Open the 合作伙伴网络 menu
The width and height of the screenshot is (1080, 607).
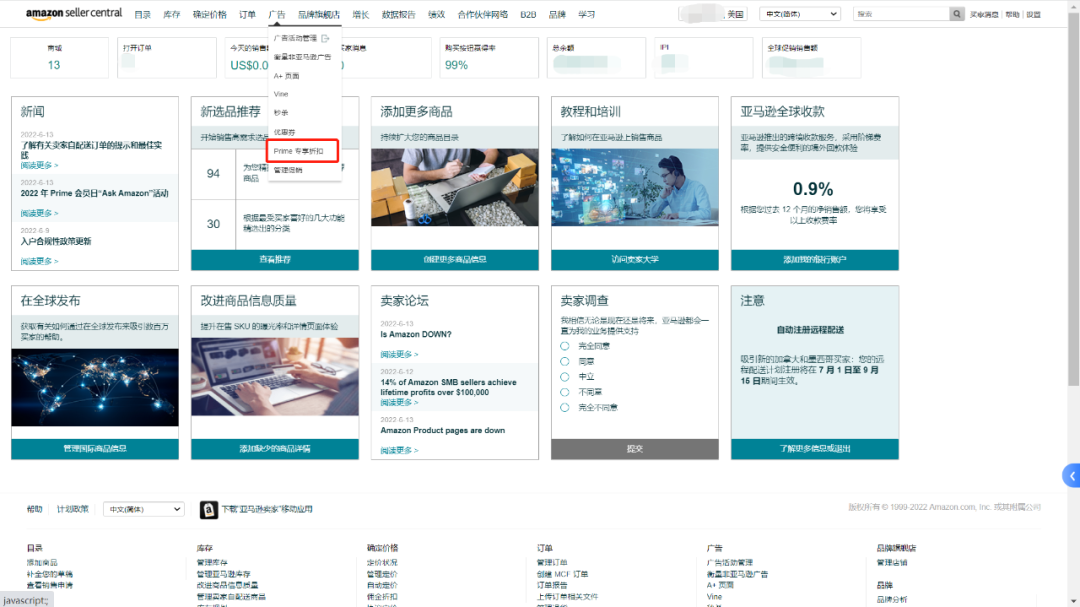point(482,14)
